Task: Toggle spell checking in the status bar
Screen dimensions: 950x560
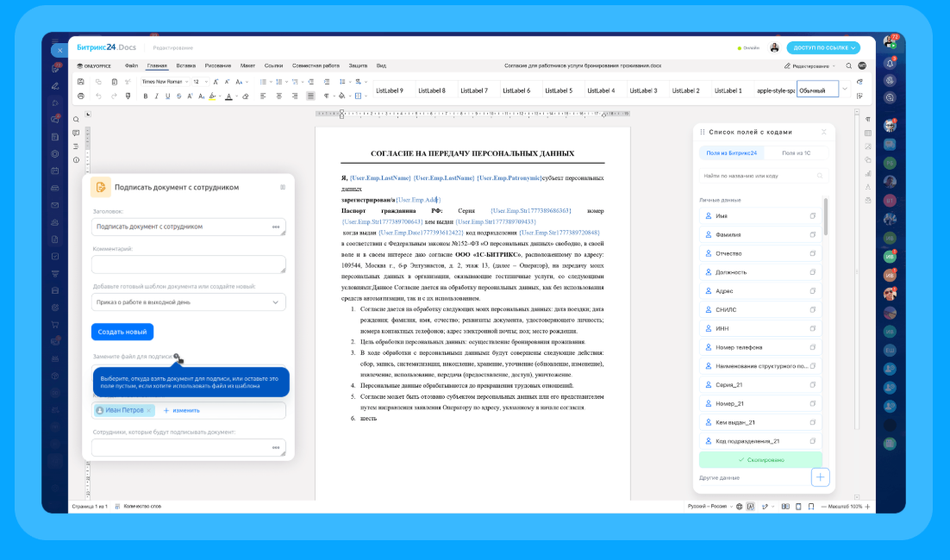Action: pos(751,507)
